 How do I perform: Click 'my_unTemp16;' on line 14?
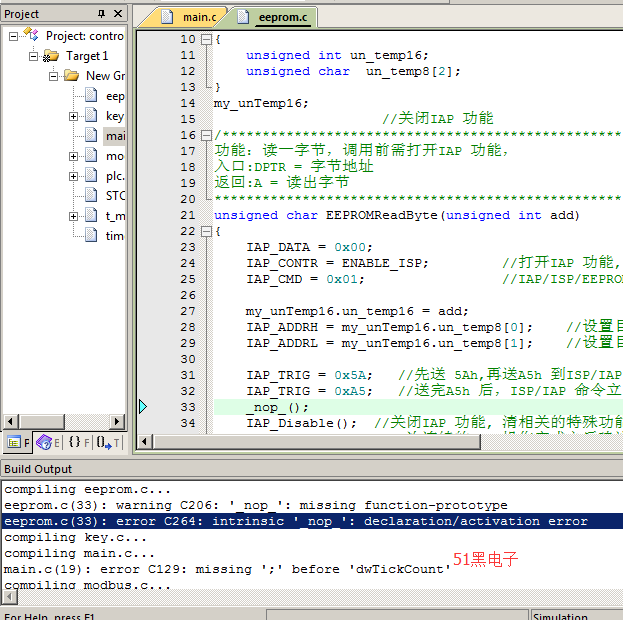261,103
